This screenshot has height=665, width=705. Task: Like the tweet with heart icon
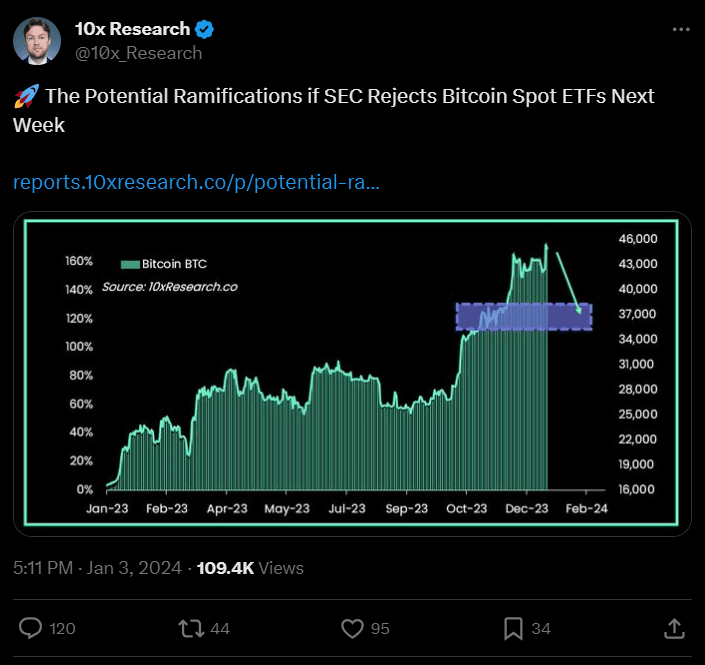(352, 628)
